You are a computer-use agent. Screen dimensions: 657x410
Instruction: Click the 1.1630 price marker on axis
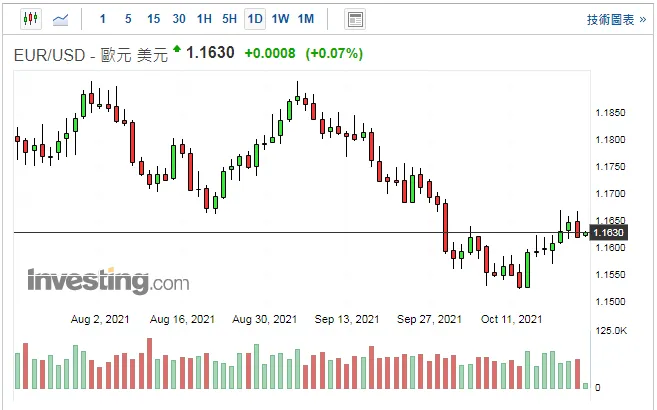pyautogui.click(x=608, y=232)
